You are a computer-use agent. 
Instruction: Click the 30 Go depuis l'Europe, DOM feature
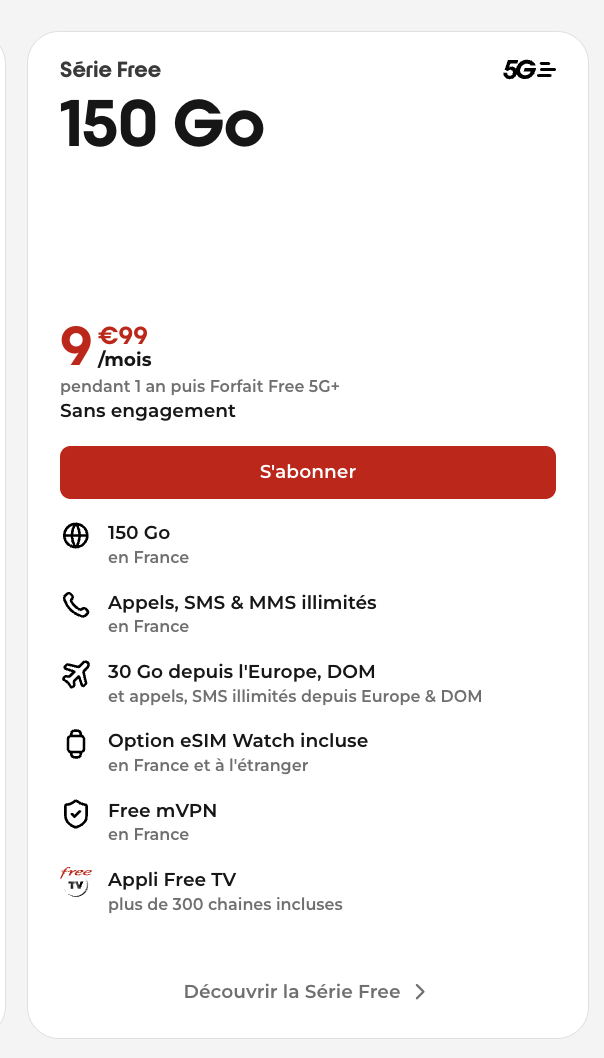click(242, 672)
